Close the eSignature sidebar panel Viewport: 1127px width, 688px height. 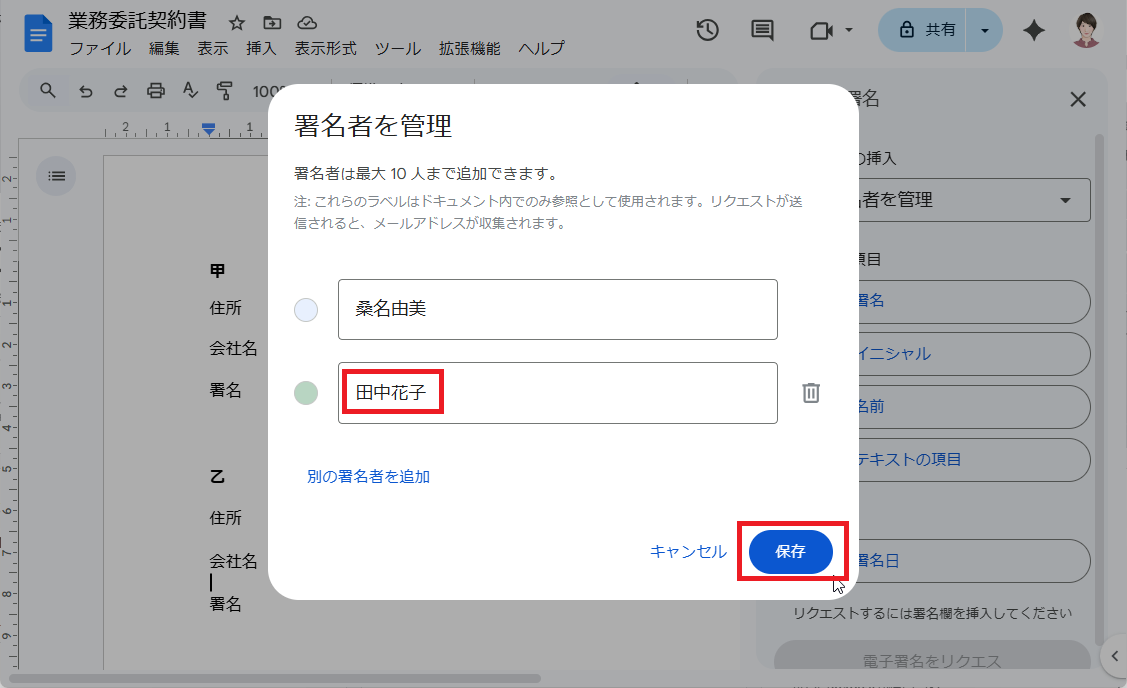(1077, 99)
